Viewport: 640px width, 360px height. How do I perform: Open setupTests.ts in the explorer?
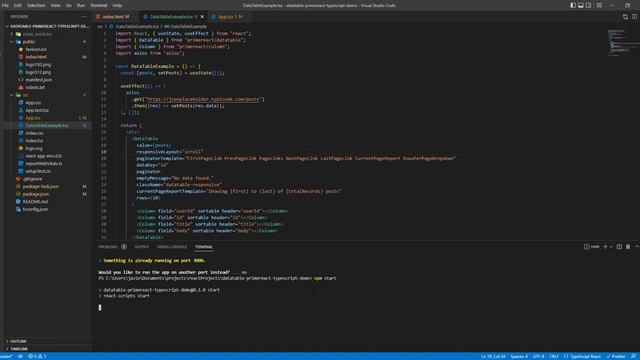pos(38,171)
